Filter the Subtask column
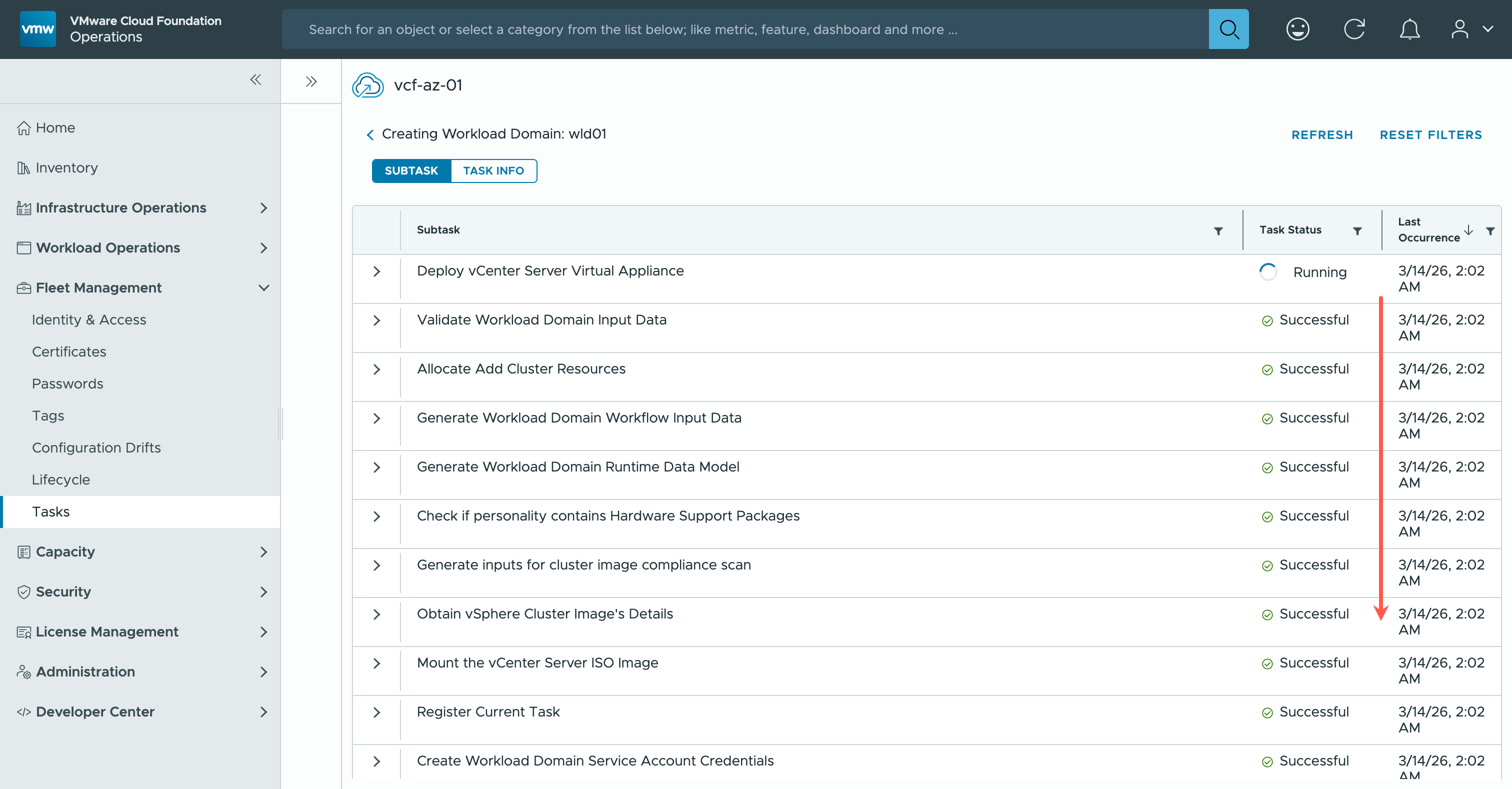Viewport: 1512px width, 789px height. coord(1218,230)
